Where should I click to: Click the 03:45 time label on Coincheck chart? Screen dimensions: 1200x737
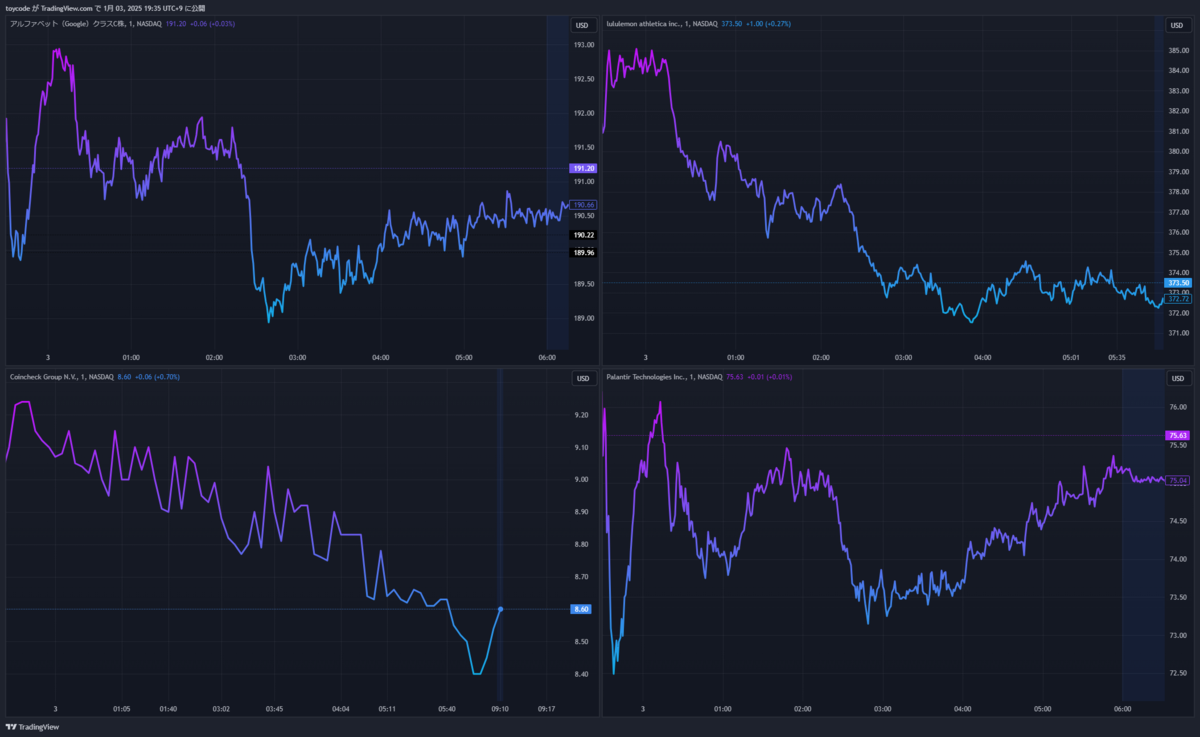[274, 709]
